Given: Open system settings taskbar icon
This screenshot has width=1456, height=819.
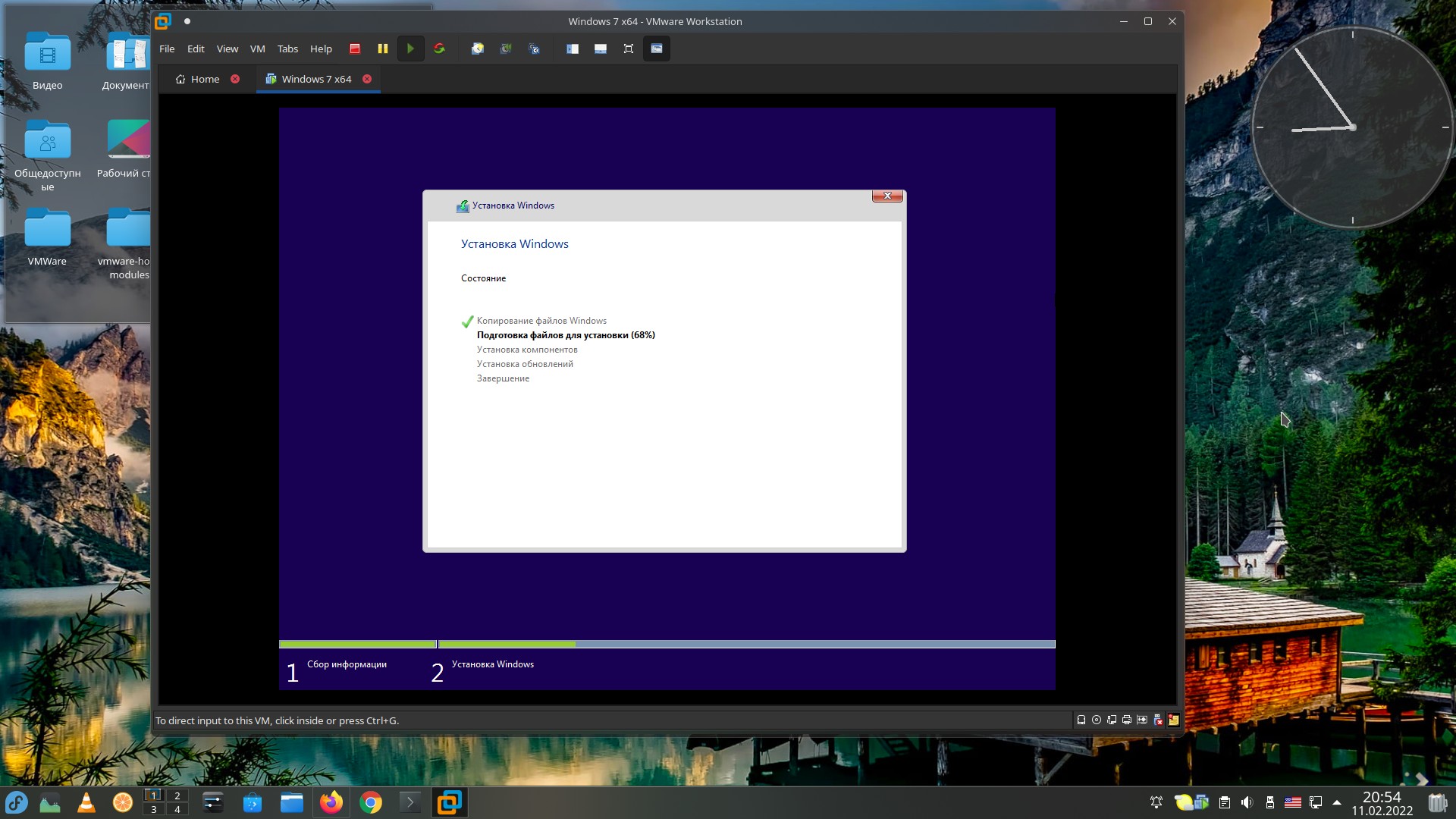Looking at the screenshot, I should pos(213,802).
